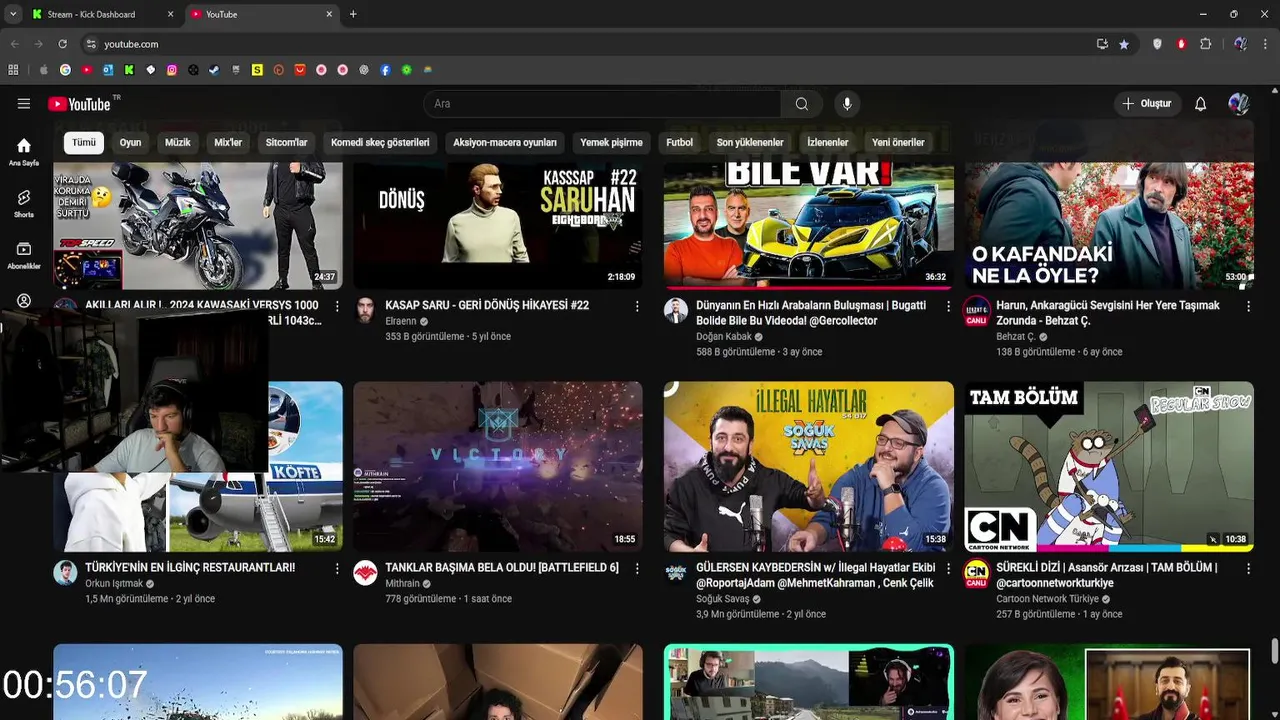Image resolution: width=1280 pixels, height=720 pixels.
Task: Open new browser tab with plus
Action: click(x=353, y=14)
